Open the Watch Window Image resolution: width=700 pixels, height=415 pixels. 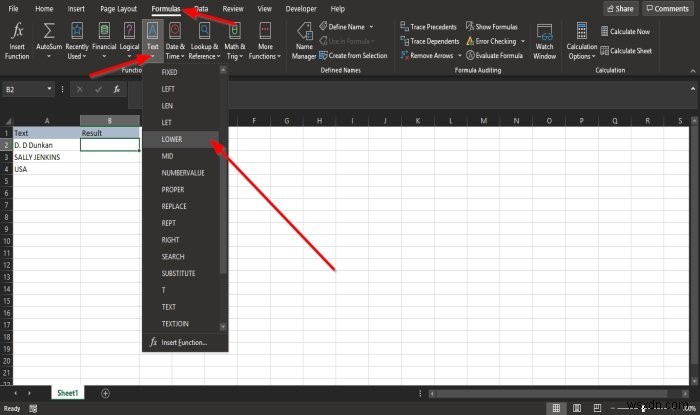545,40
